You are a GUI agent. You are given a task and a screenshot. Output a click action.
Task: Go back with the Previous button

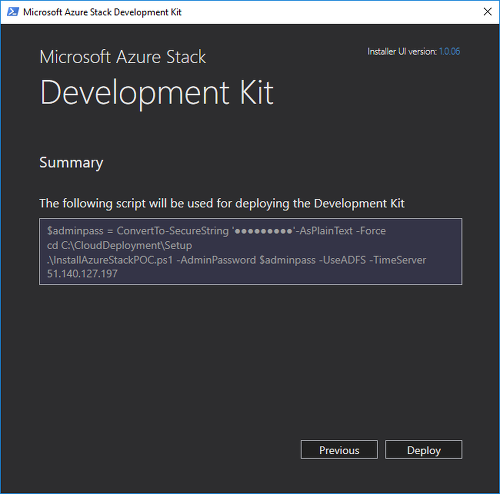click(x=339, y=450)
